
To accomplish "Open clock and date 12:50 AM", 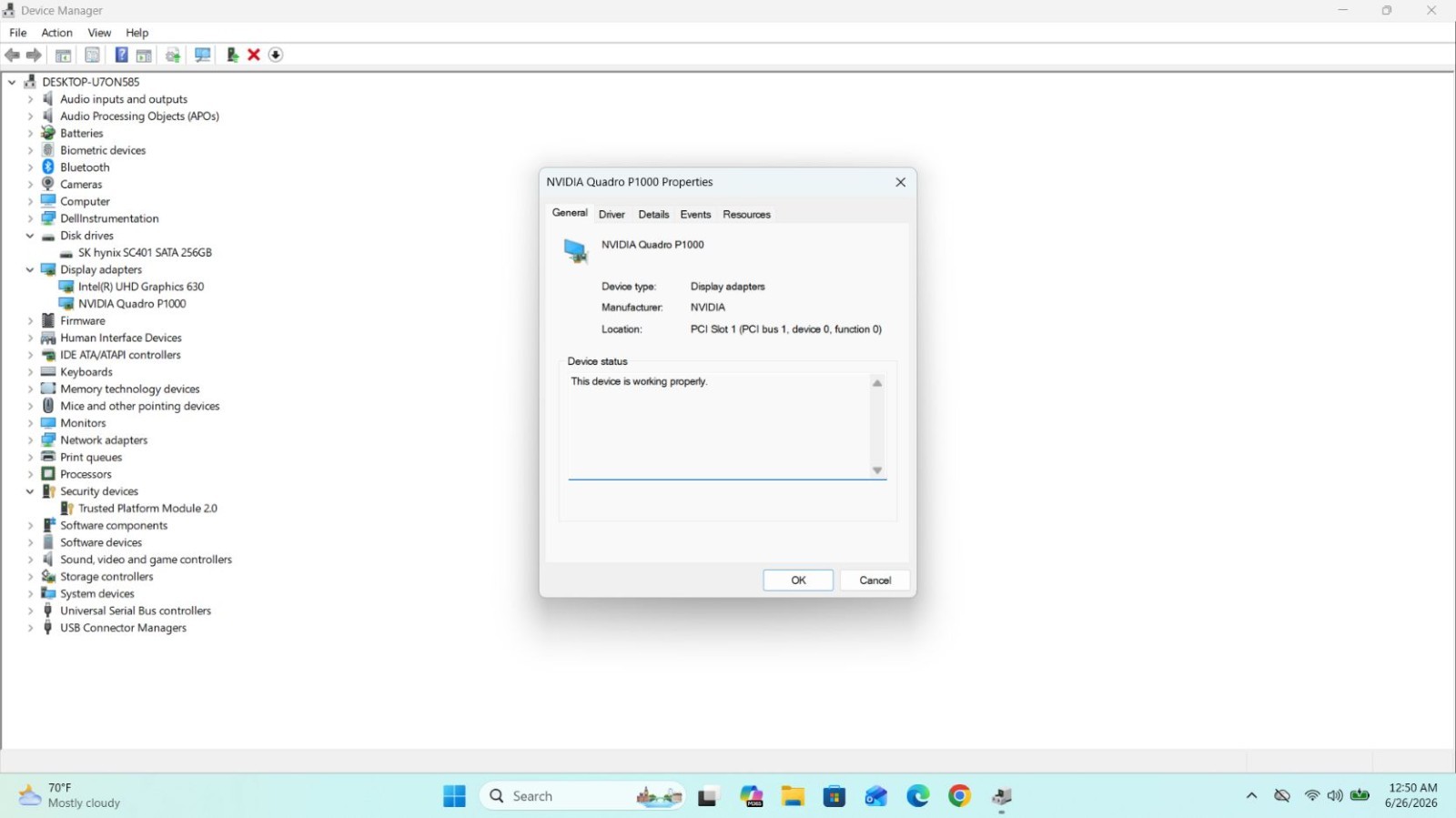I will (1411, 796).
